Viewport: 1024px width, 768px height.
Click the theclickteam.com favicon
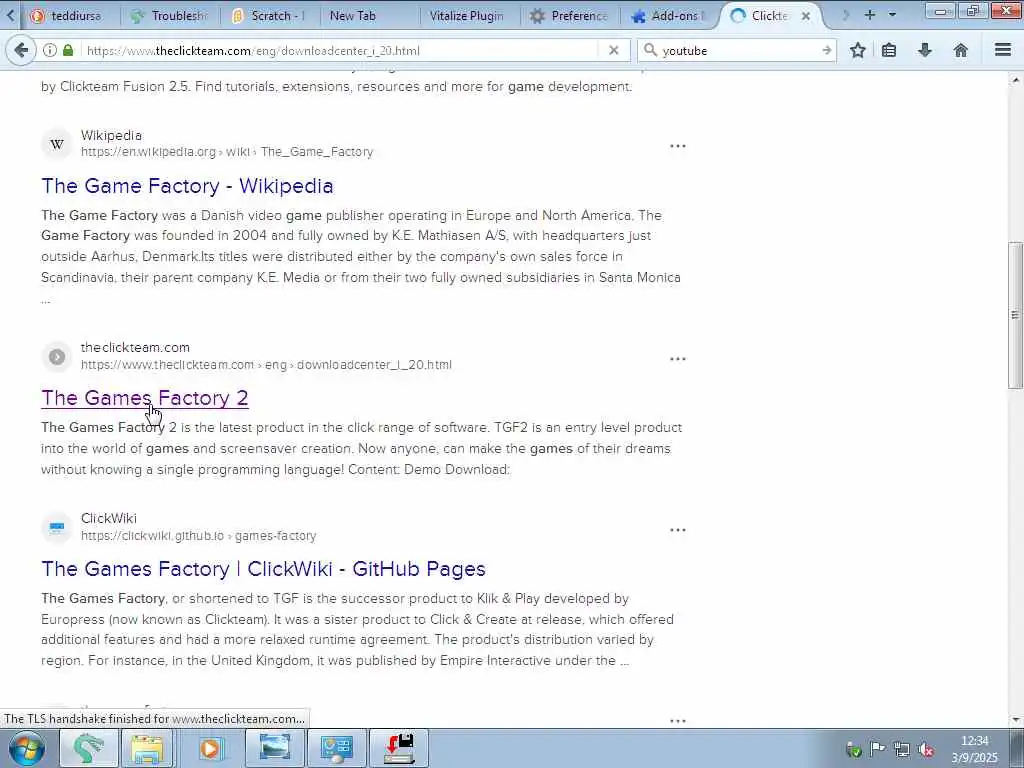[x=57, y=357]
